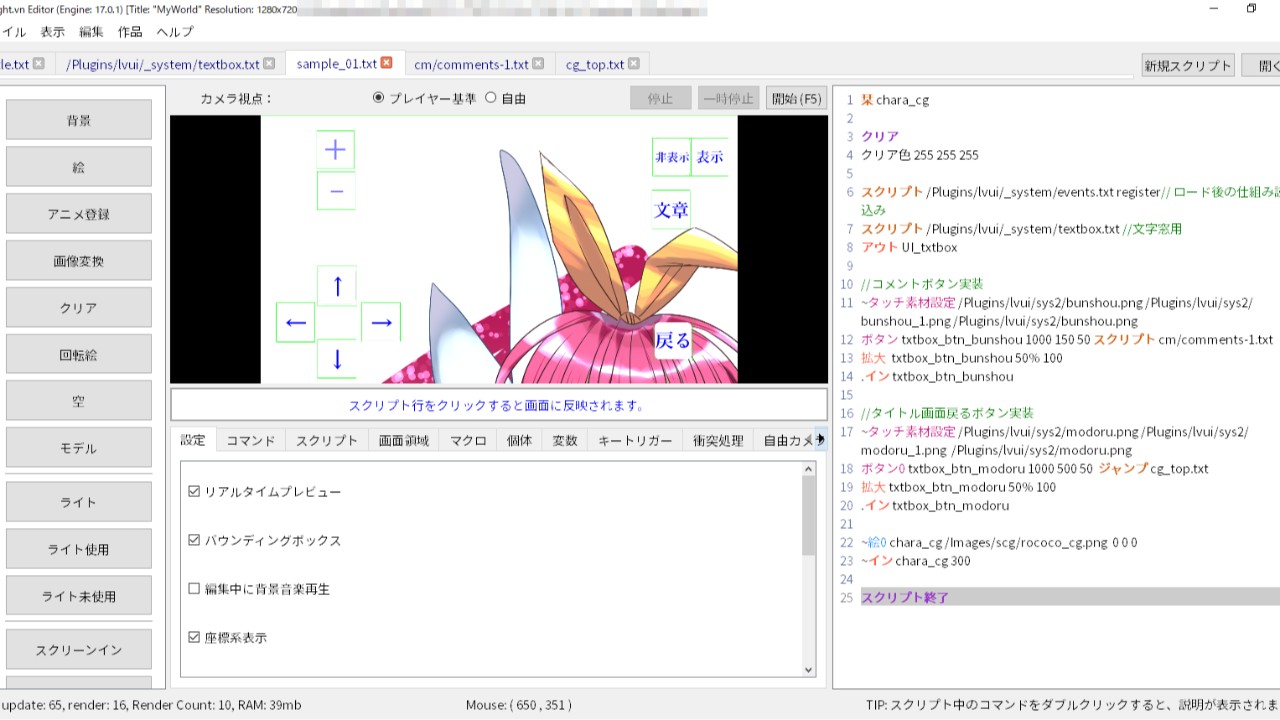1280x720 pixels.
Task: Click the left arrow pan control in preview
Action: tap(294, 321)
